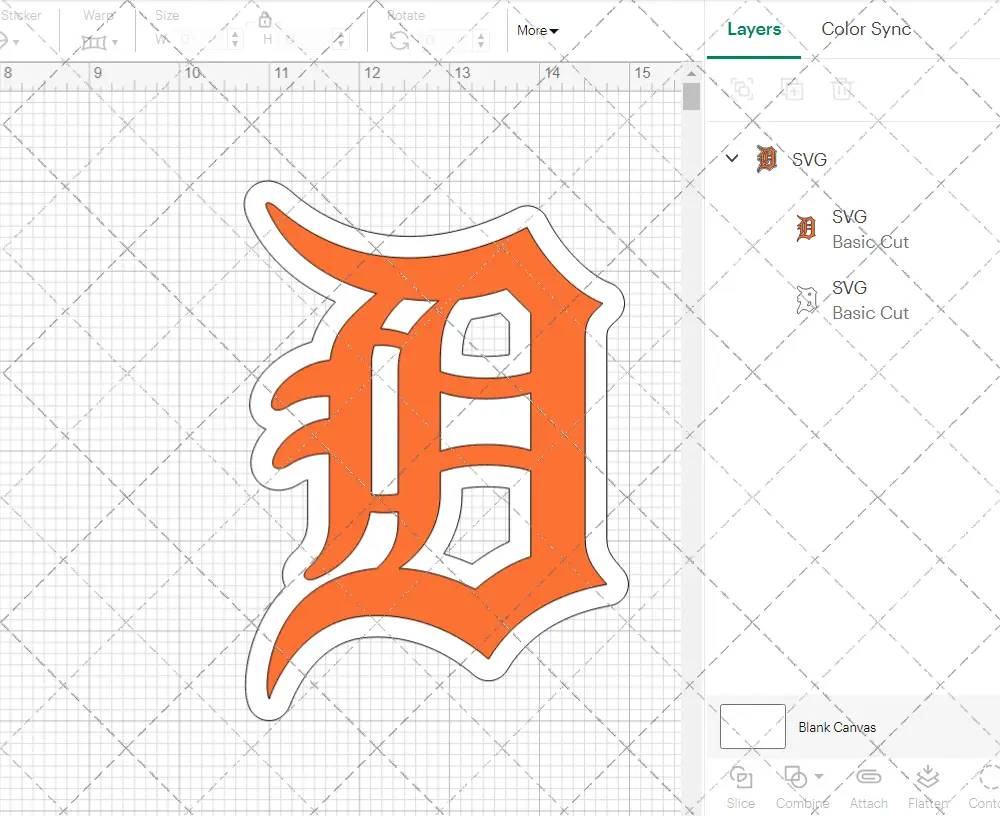Open the More dropdown menu

click(x=538, y=30)
